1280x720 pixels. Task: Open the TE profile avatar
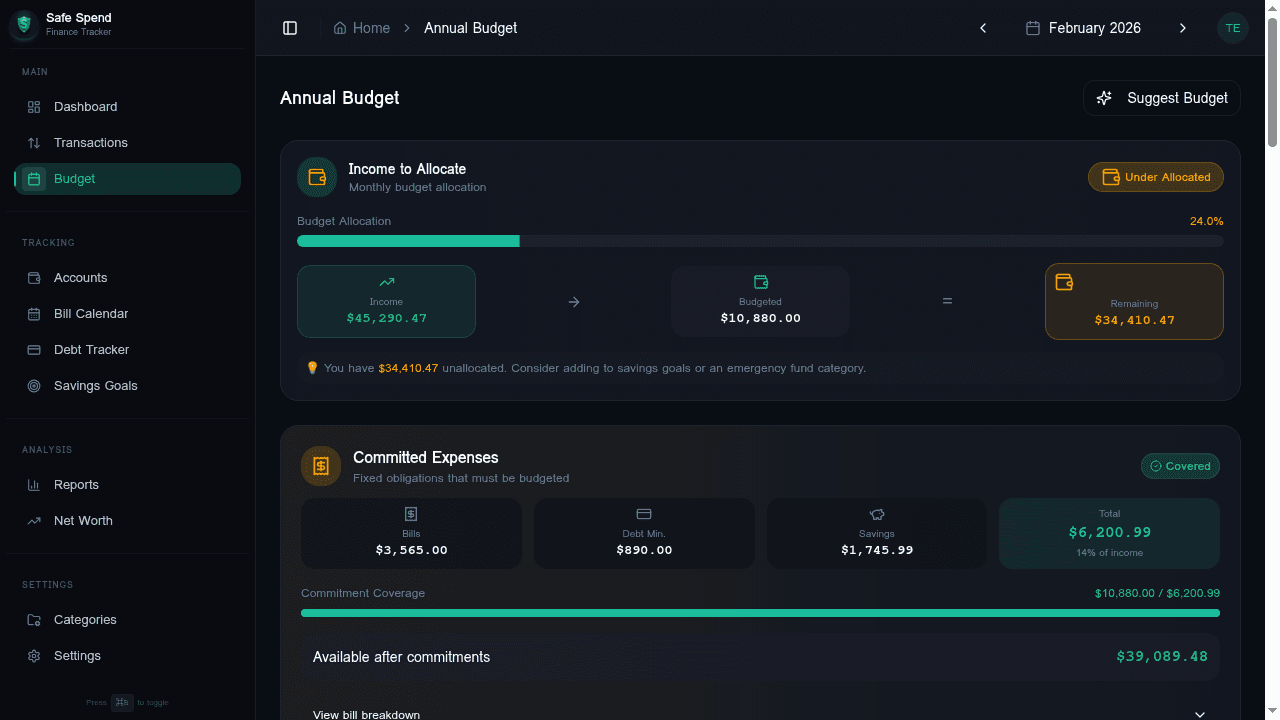coord(1233,28)
